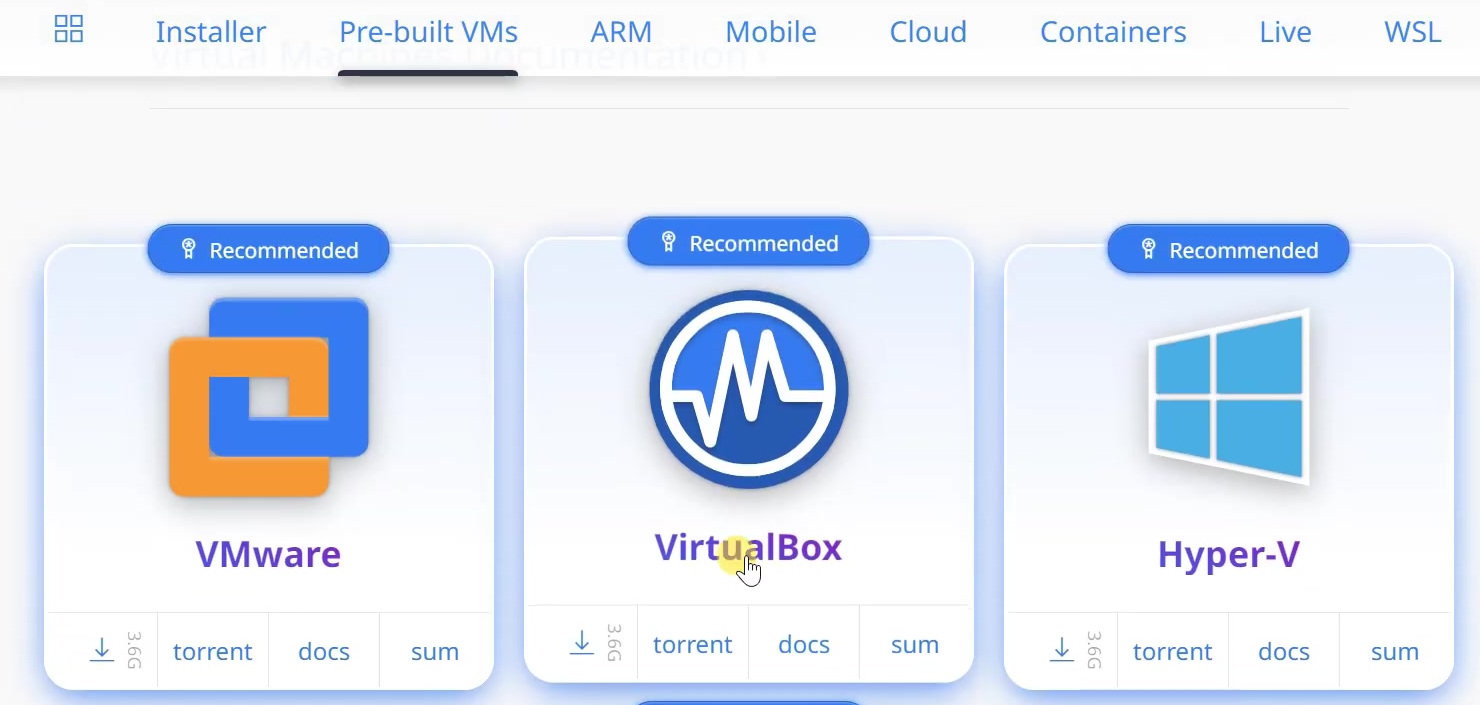Open Hyper-V docs
The width and height of the screenshot is (1480, 705).
(x=1284, y=652)
